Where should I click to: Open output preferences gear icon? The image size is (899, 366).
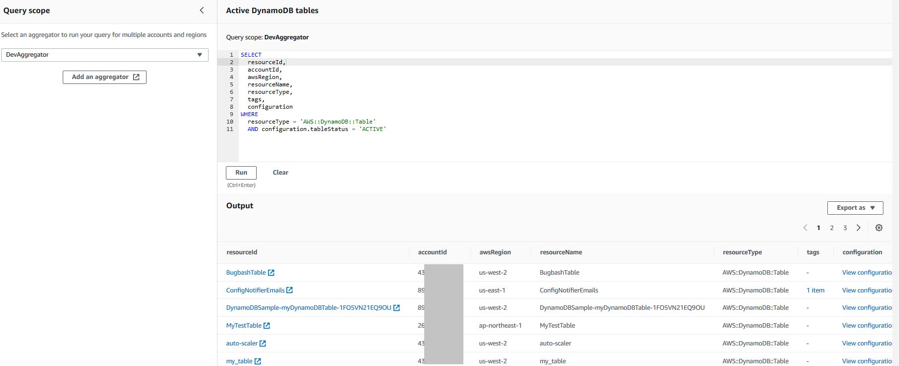878,228
